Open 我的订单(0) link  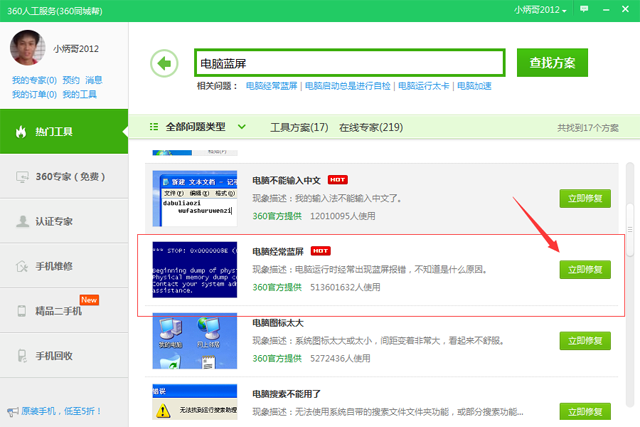(33, 95)
